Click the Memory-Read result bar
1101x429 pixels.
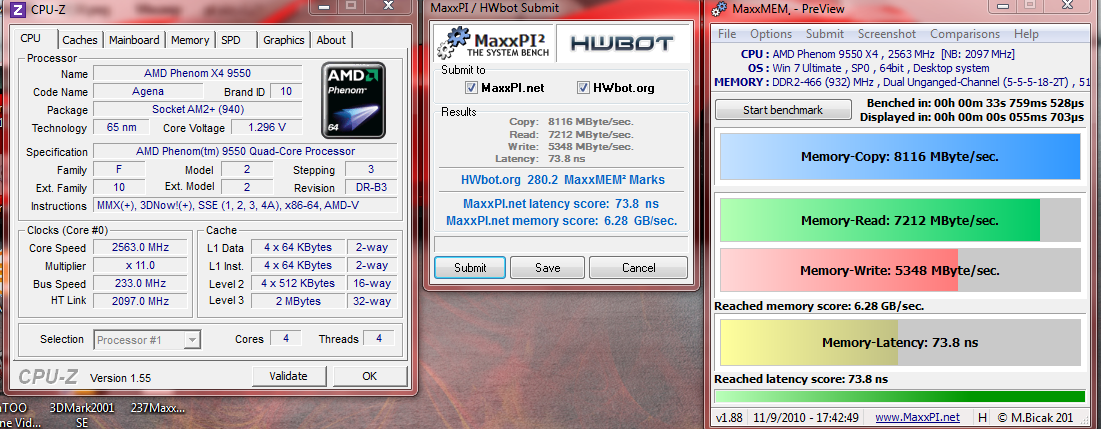[x=900, y=220]
